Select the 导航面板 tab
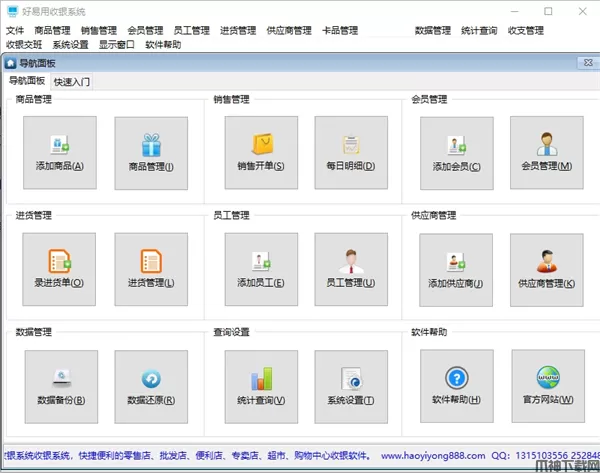600x473 pixels. tap(27, 81)
